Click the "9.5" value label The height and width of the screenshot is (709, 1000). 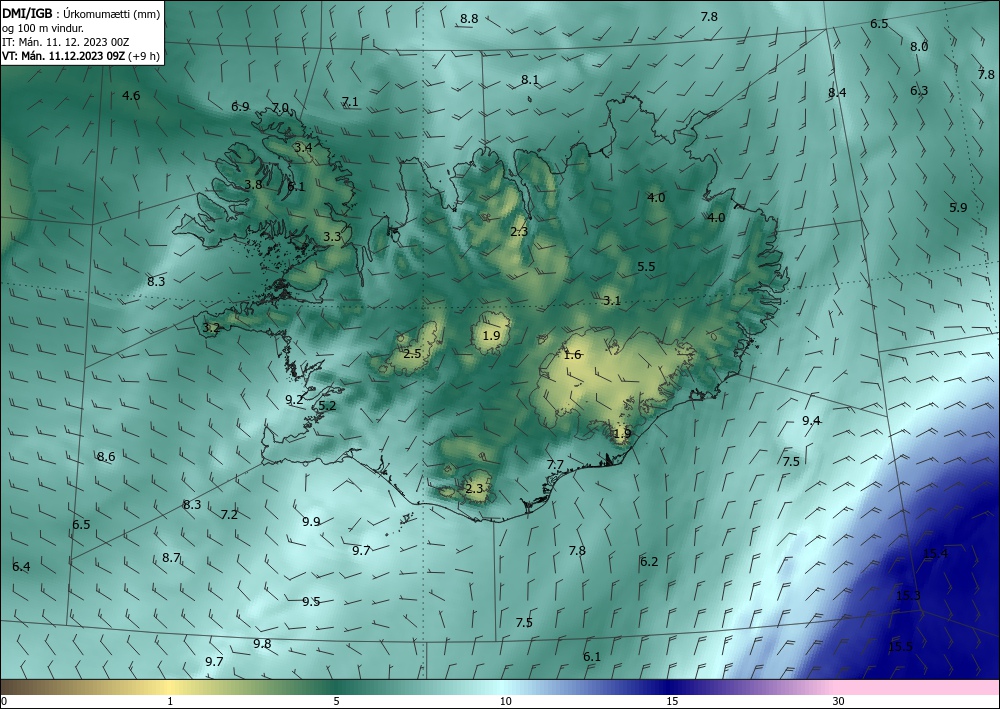(311, 601)
